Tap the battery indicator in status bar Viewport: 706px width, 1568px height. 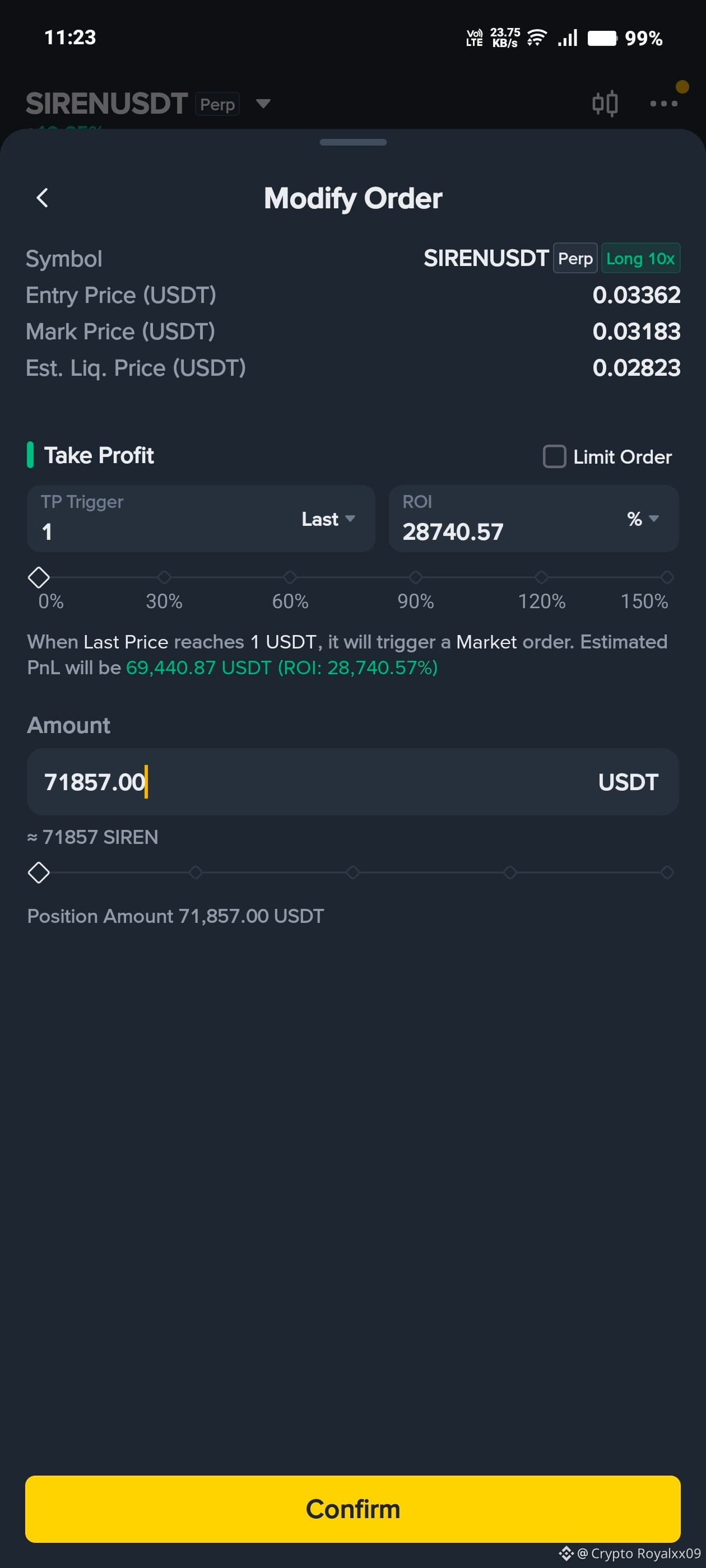(602, 38)
